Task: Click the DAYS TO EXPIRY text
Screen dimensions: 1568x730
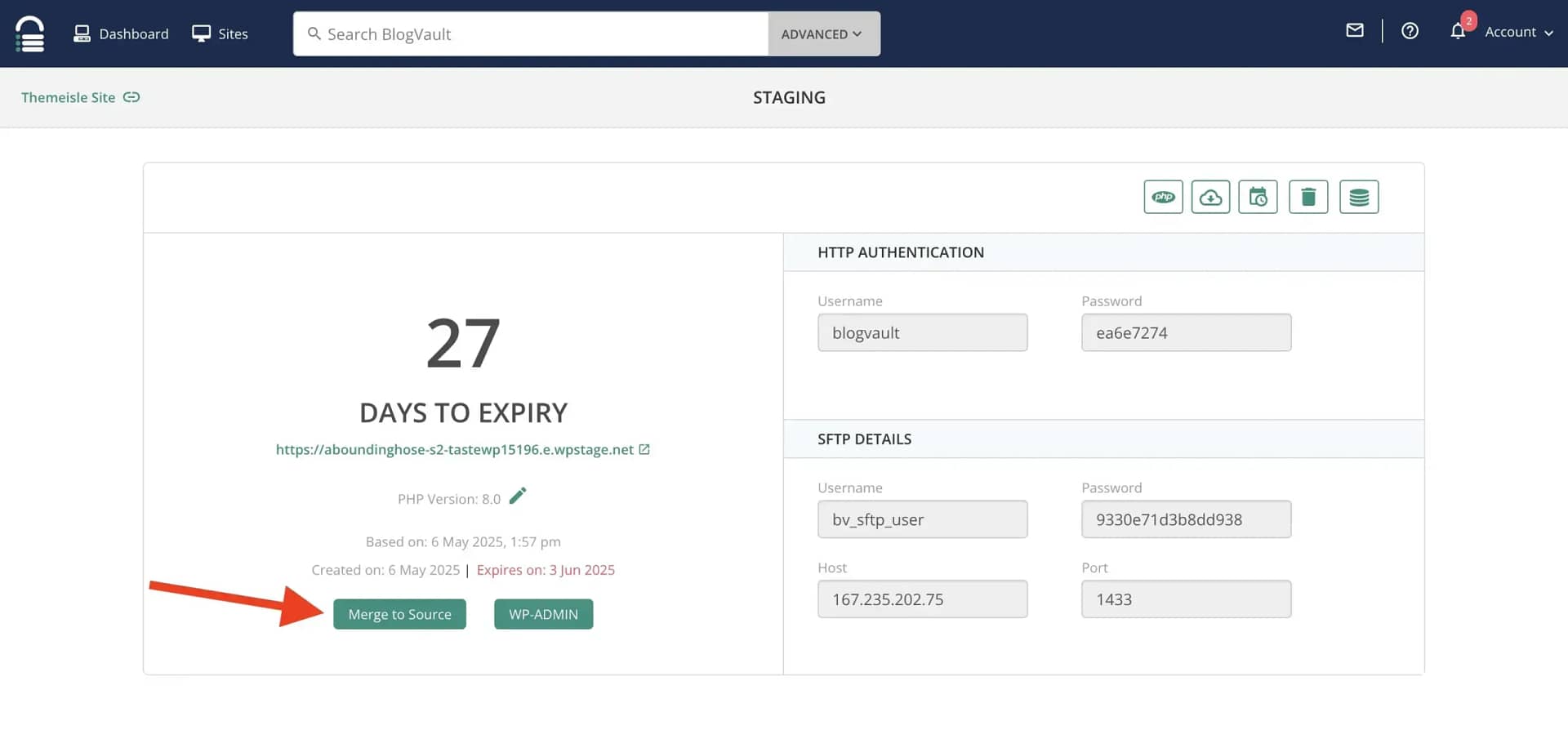Action: tap(463, 413)
